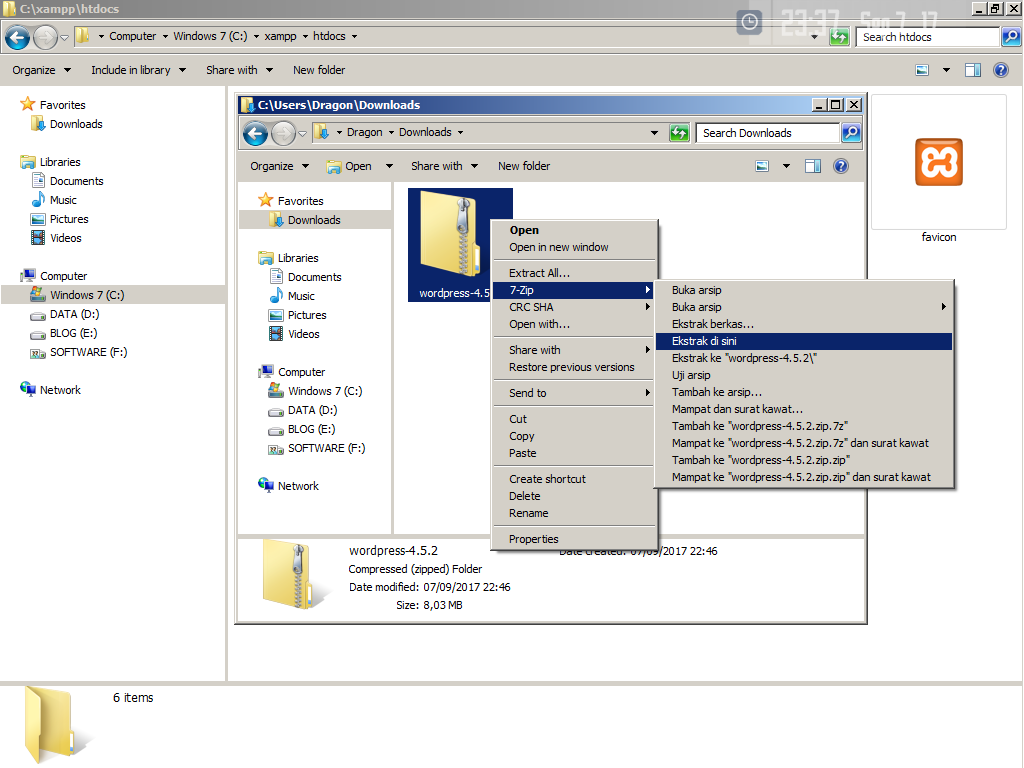Open DATA (D:) in htdocs sidebar

point(74,314)
